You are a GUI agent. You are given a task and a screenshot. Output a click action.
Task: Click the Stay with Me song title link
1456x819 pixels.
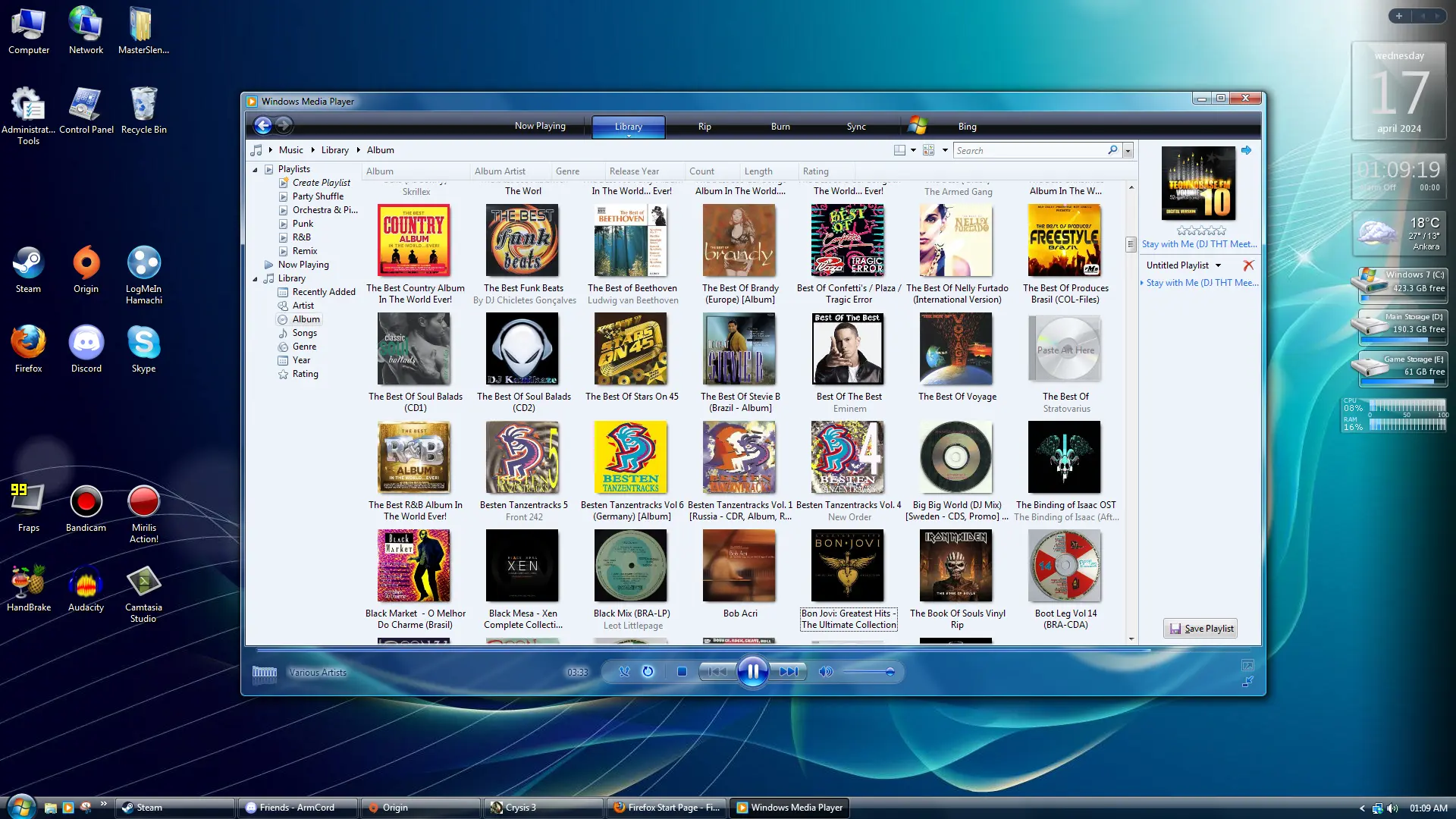point(1199,244)
